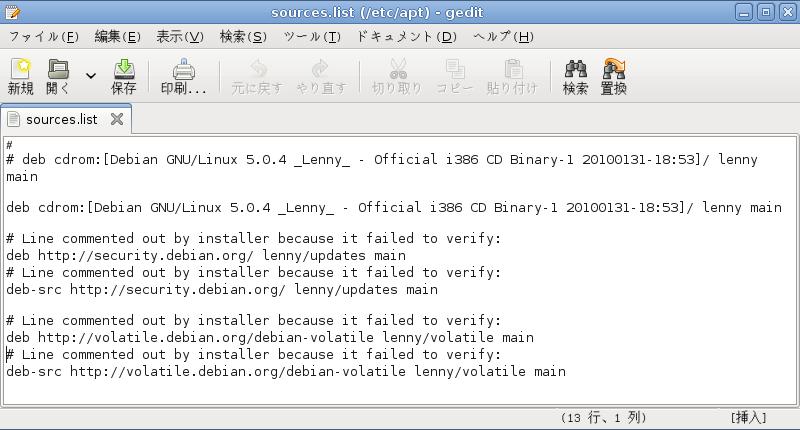
Task: Open the 編集(E) menu
Action: point(117,37)
